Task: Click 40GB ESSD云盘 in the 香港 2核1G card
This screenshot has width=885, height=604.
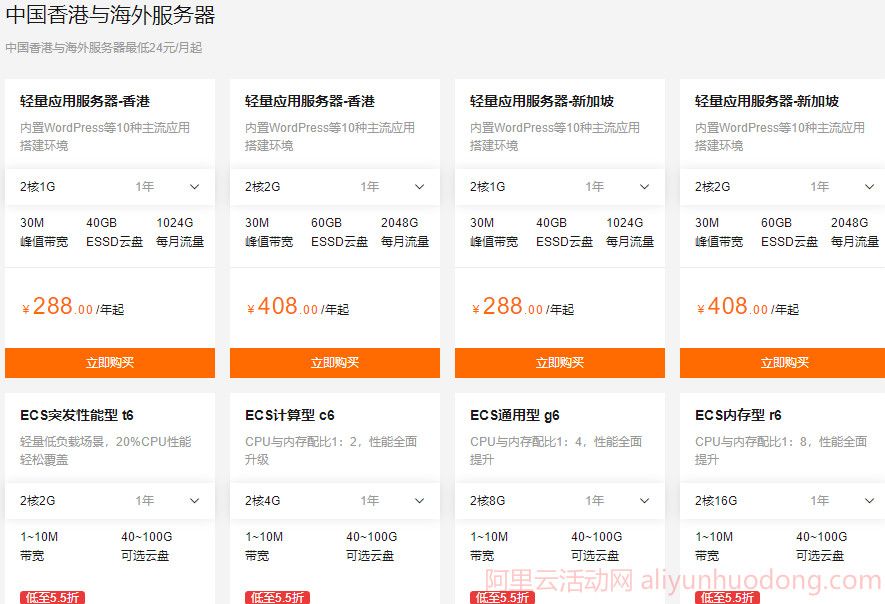Action: click(115, 232)
